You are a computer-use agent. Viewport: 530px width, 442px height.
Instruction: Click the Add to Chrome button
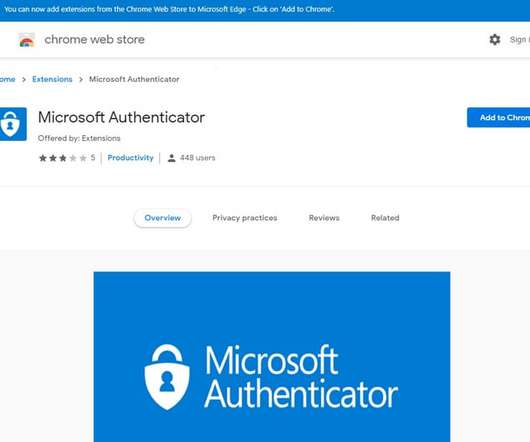tap(499, 118)
